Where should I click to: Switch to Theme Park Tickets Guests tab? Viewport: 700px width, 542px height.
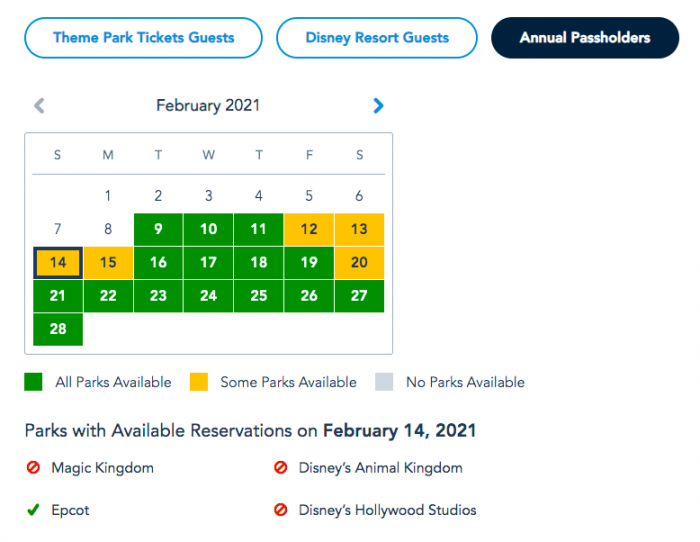(x=143, y=38)
